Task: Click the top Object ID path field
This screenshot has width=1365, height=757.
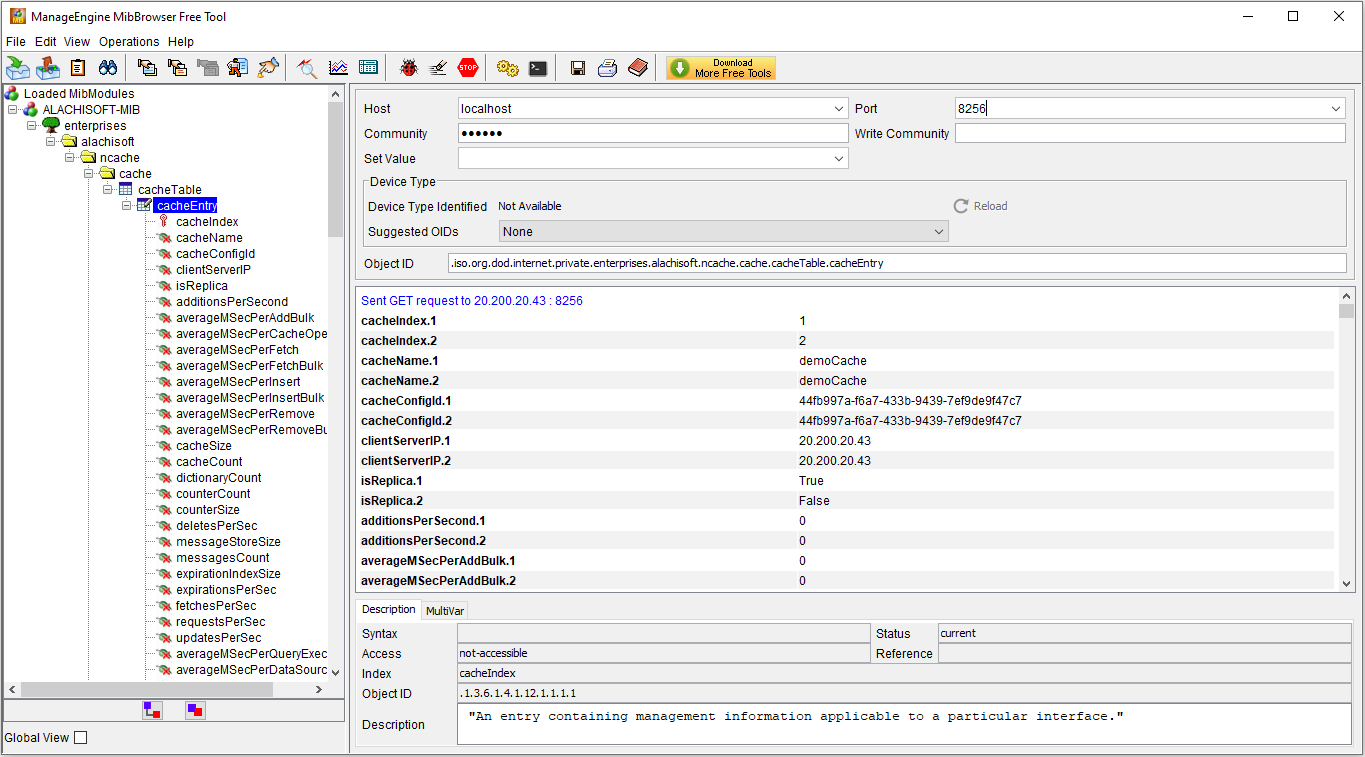Action: click(897, 263)
